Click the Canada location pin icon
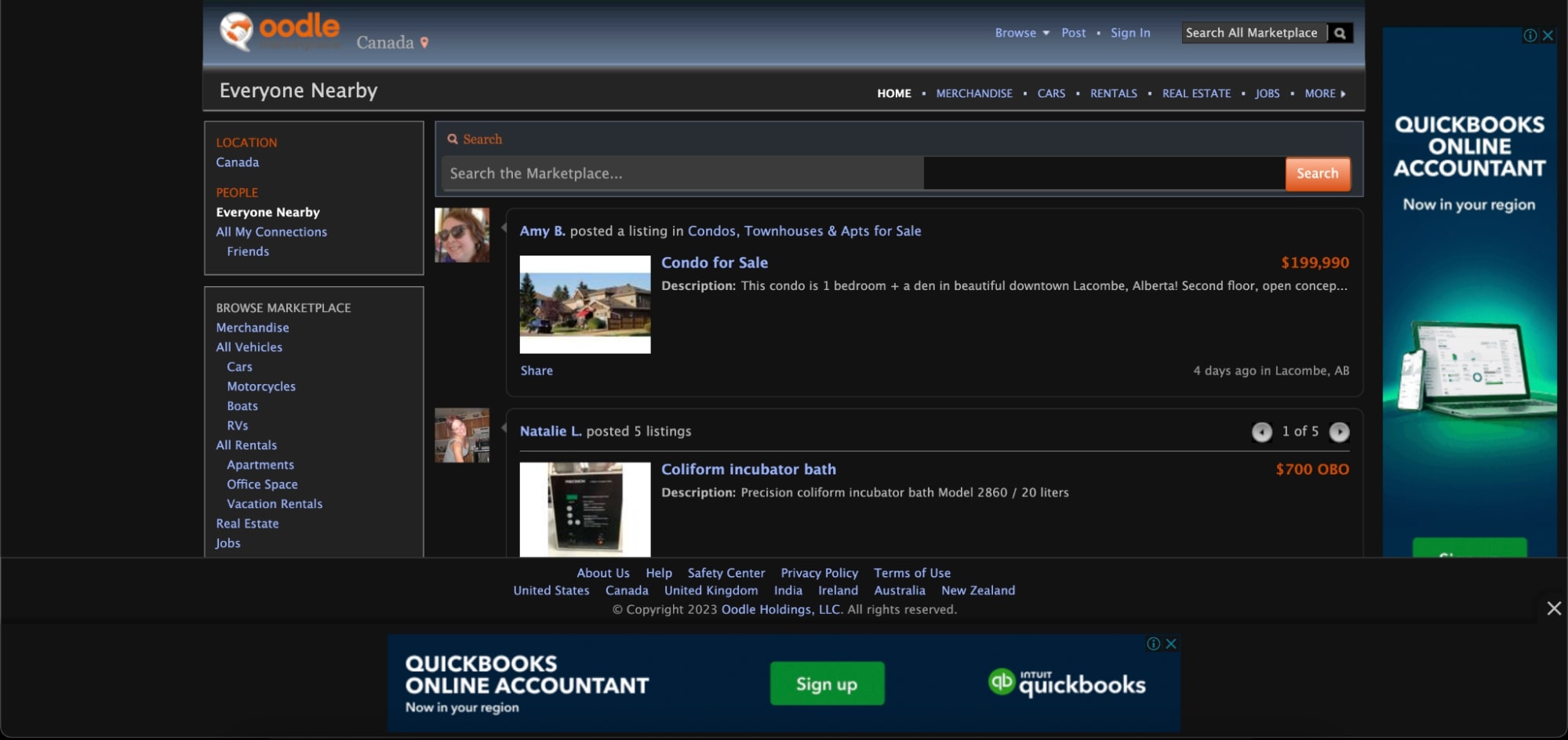 (x=424, y=42)
